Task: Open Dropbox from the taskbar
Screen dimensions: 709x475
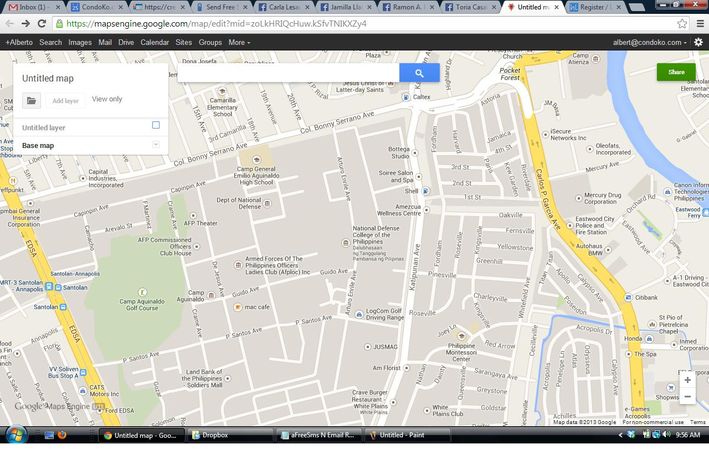Action: point(229,435)
